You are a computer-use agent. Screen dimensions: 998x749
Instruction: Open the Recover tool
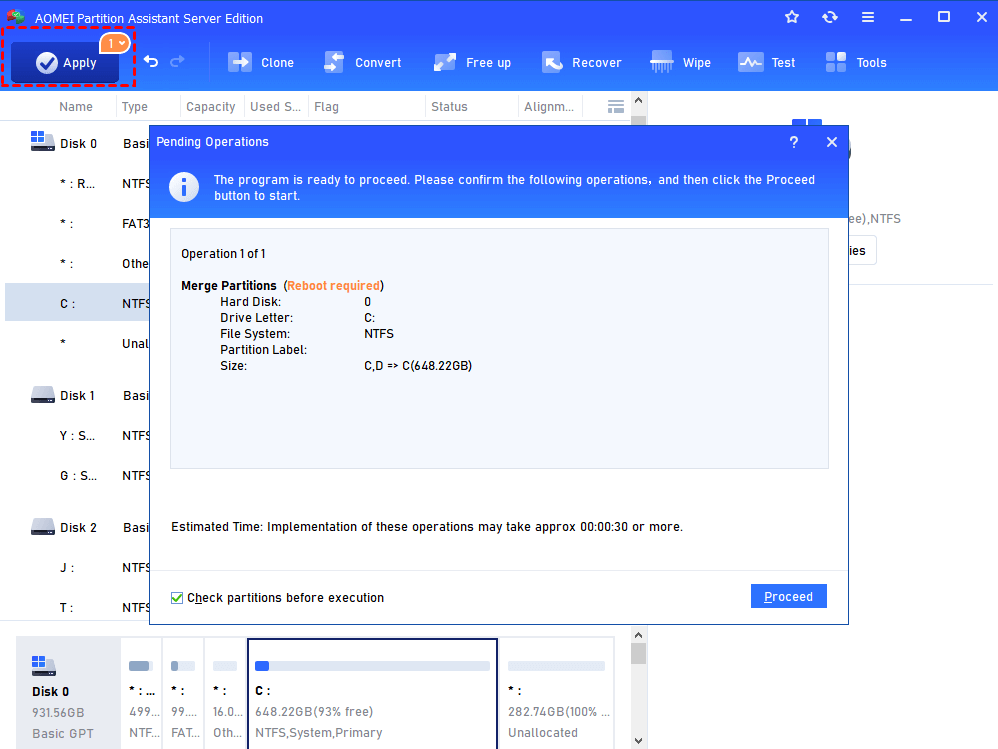click(581, 62)
